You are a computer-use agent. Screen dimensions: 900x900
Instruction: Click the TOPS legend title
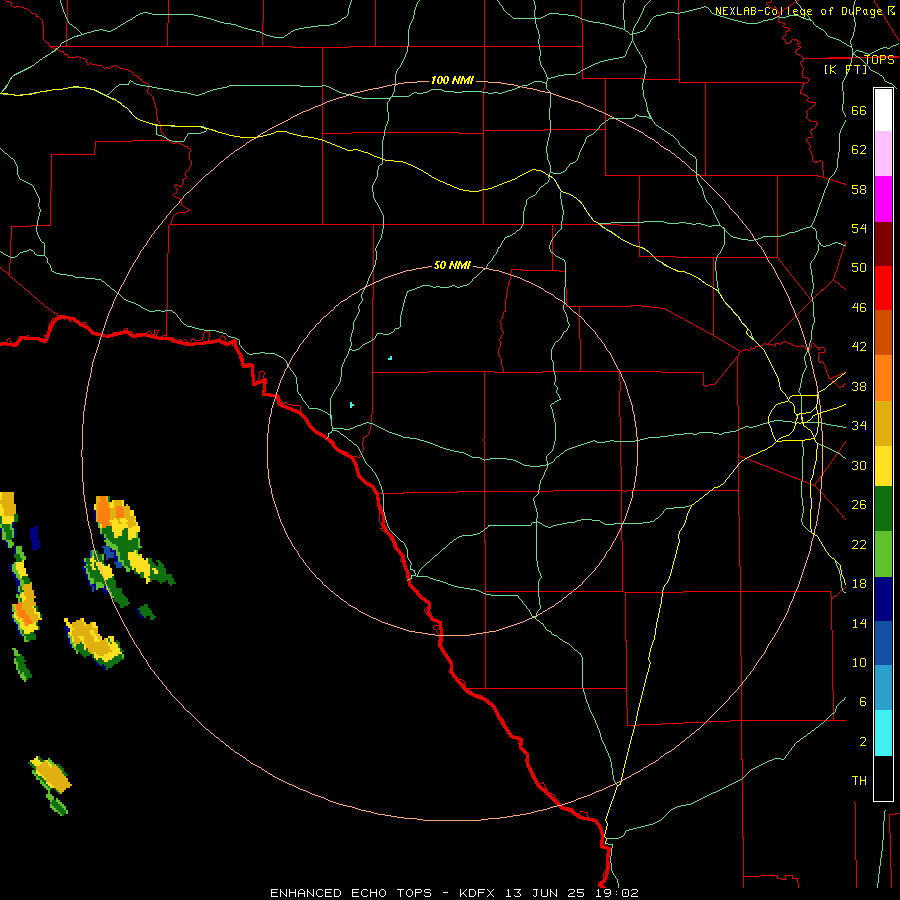pyautogui.click(x=879, y=59)
